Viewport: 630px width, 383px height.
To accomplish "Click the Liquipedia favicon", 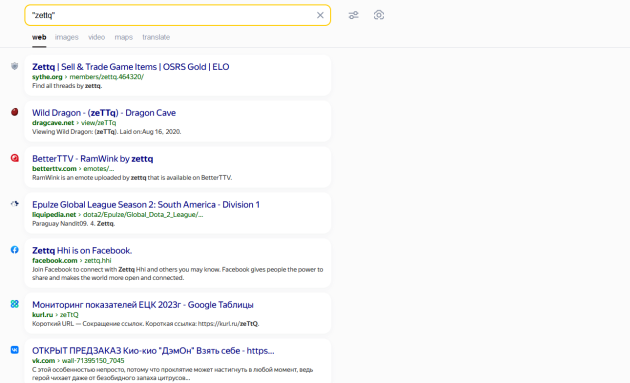I will pyautogui.click(x=14, y=204).
